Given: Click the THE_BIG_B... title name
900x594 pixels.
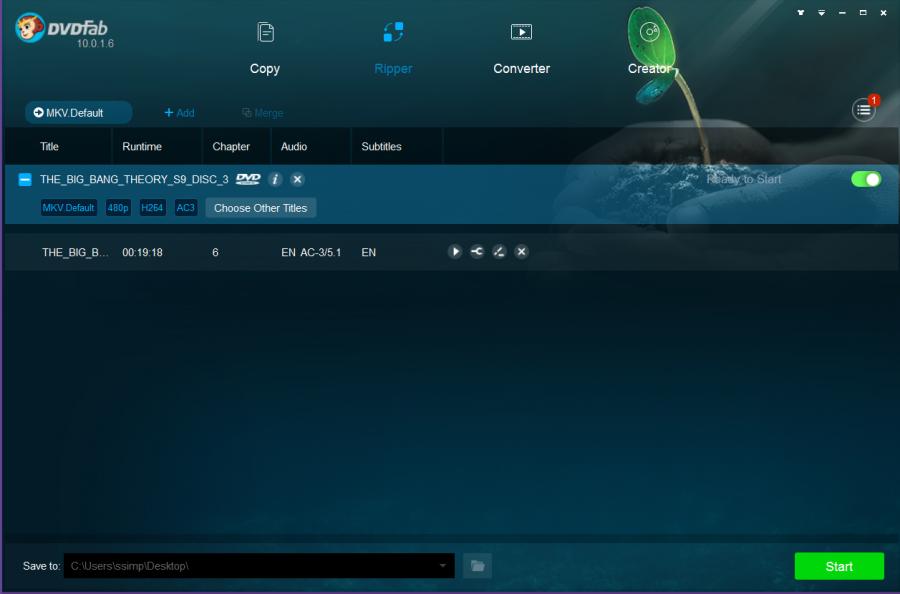Looking at the screenshot, I should point(75,253).
